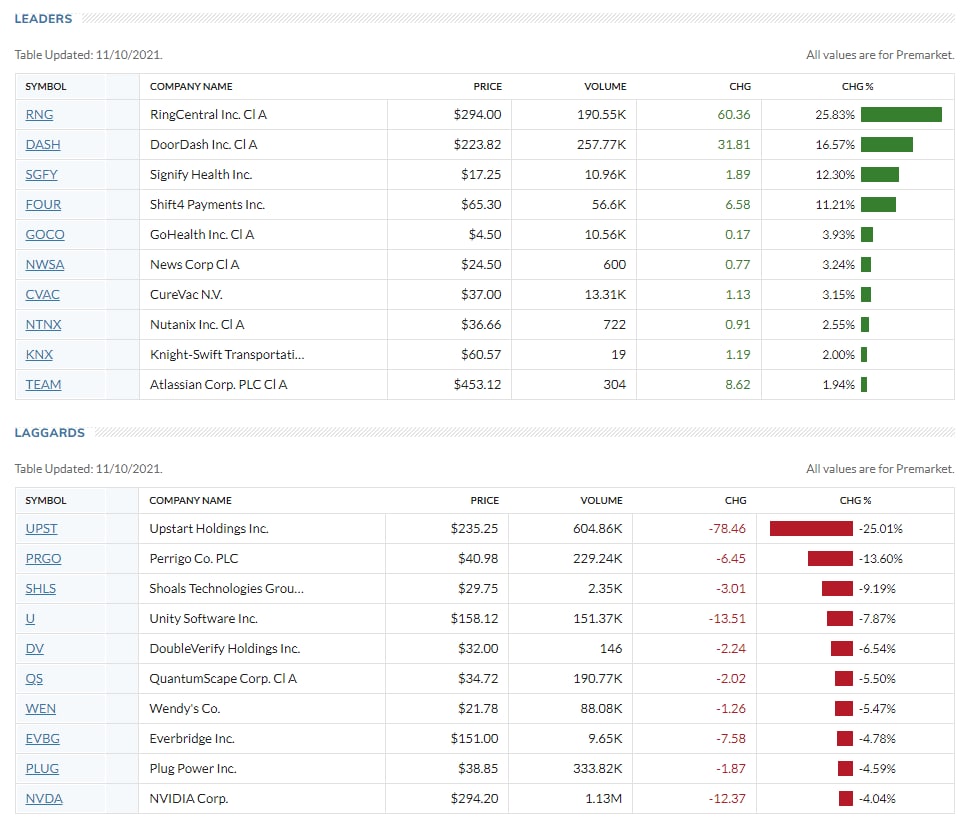Viewport: 962px width, 819px height.
Task: Select the DoorDash Inc. Cl A name
Action: 204,145
